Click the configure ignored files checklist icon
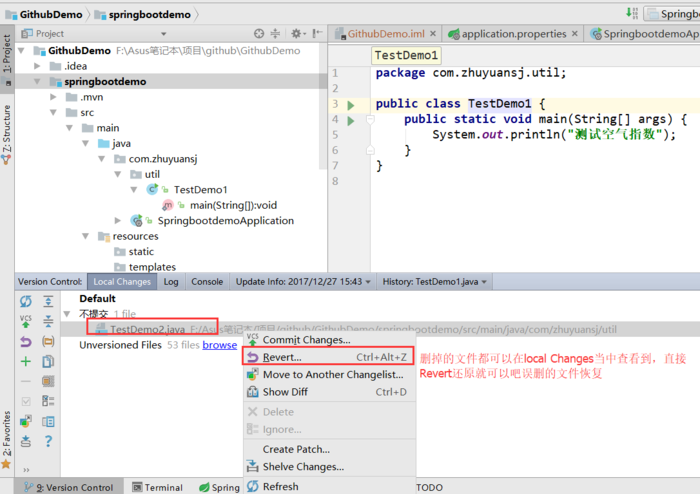 coord(48,401)
